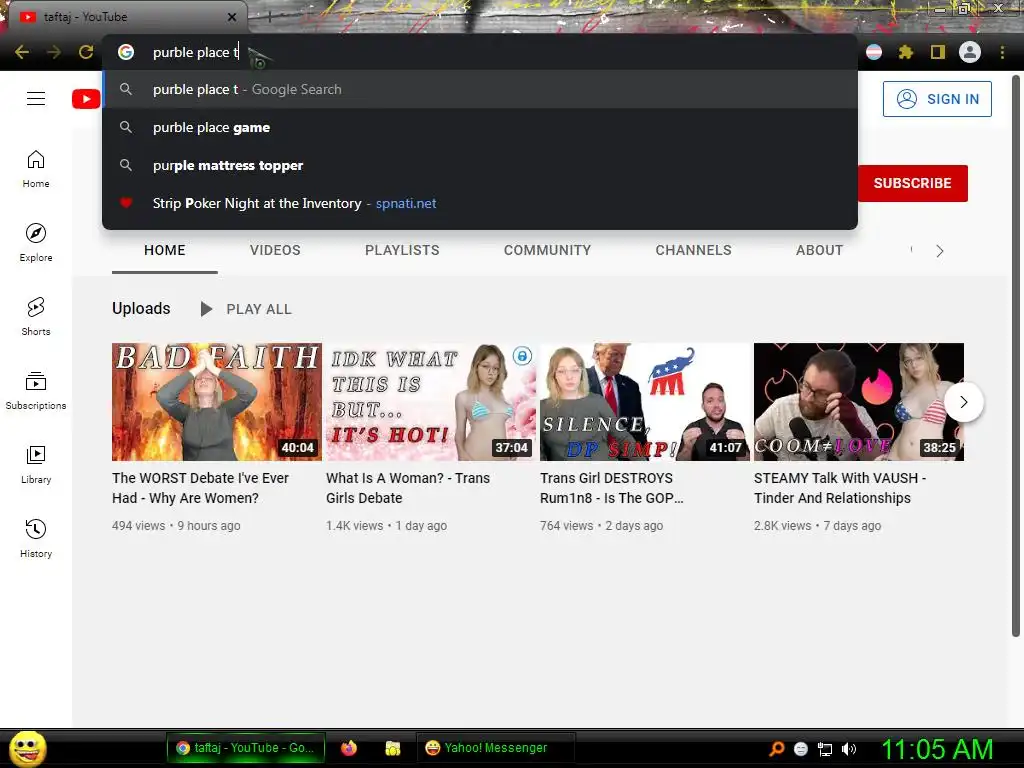The width and height of the screenshot is (1024, 768).
Task: Open Shorts in the YouTube sidebar
Action: [36, 317]
